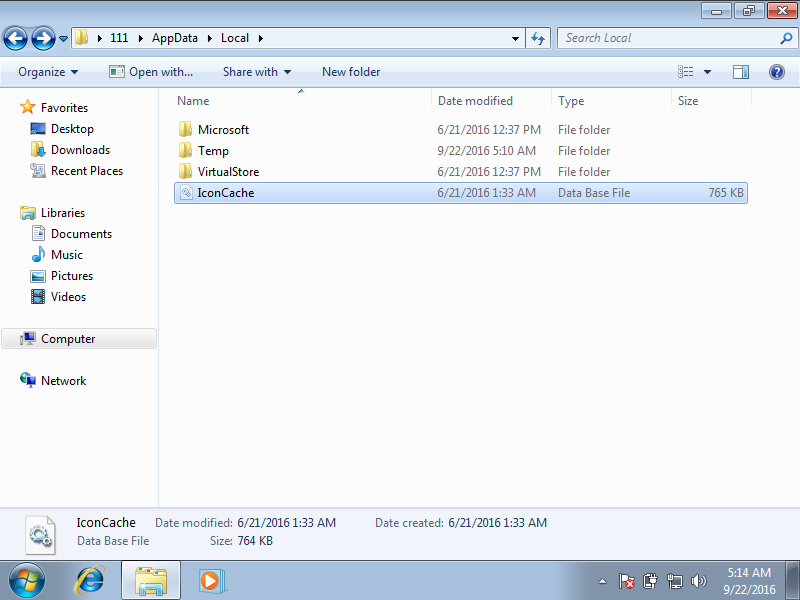Click the power/plug icon in system tray
This screenshot has width=800, height=600.
pos(651,581)
